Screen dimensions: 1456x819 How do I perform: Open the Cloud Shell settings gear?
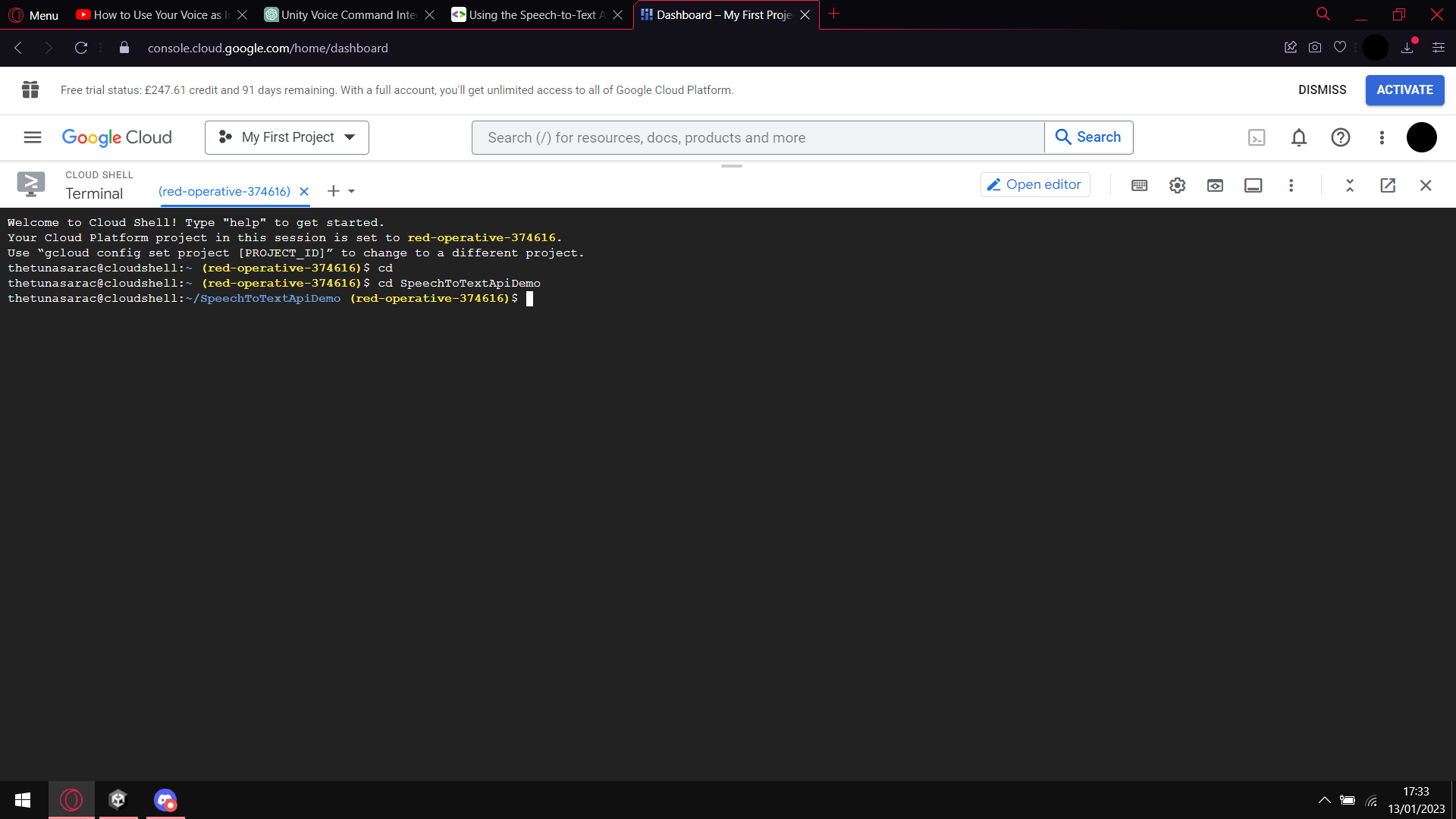(x=1177, y=185)
